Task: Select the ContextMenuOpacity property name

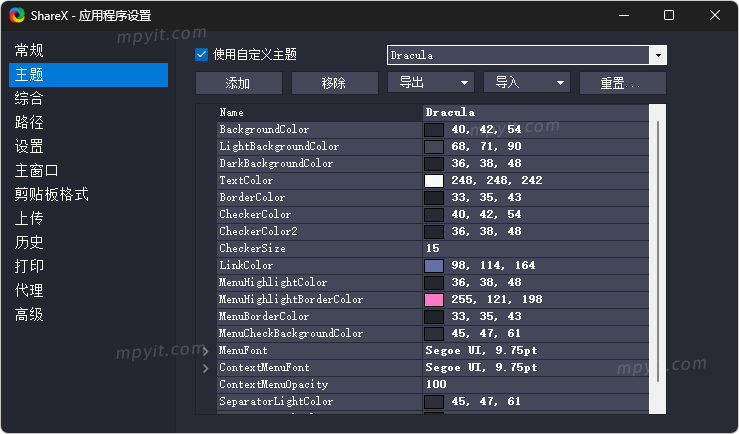Action: click(x=273, y=385)
